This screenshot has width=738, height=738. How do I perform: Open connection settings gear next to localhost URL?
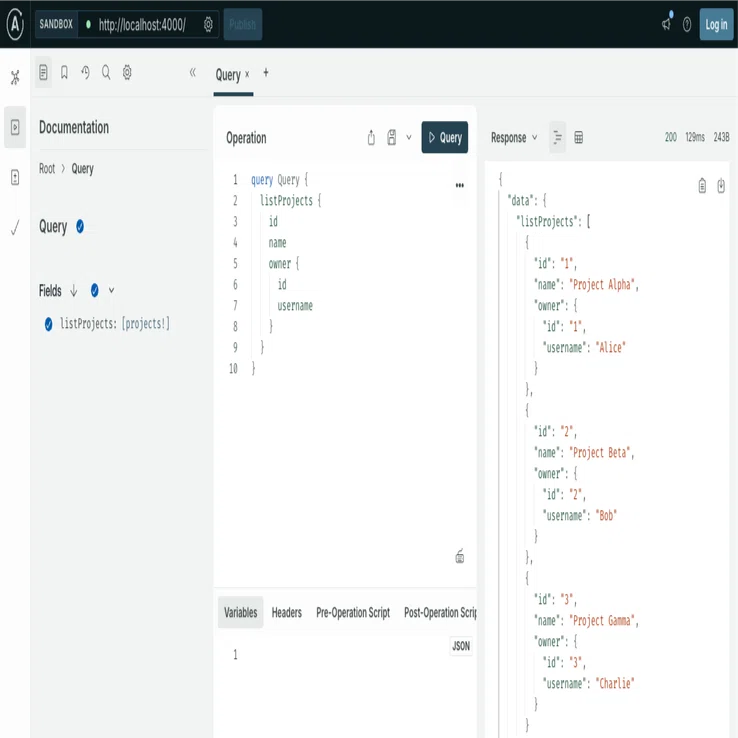208,24
